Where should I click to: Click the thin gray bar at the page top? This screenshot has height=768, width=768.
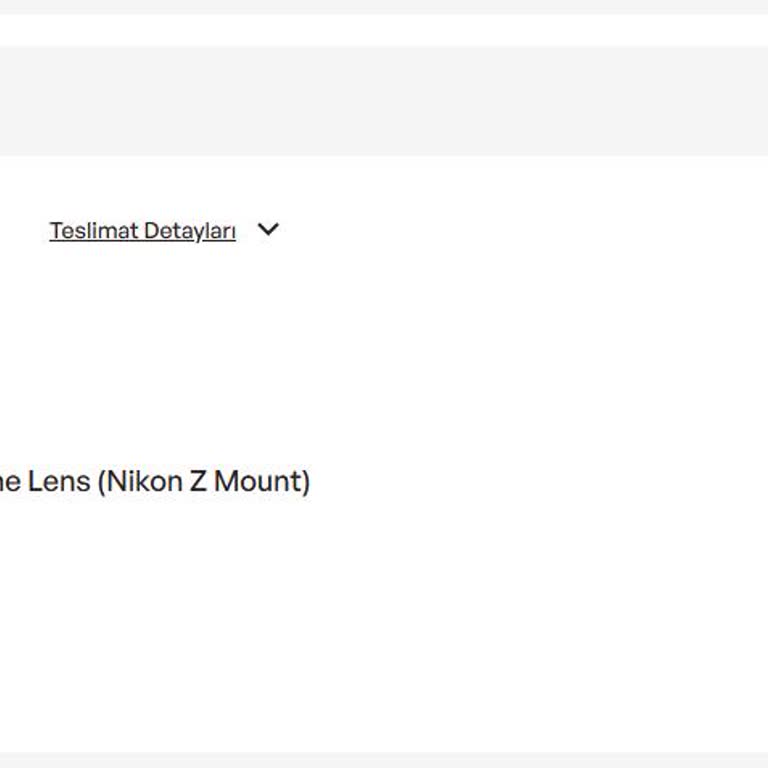(384, 6)
